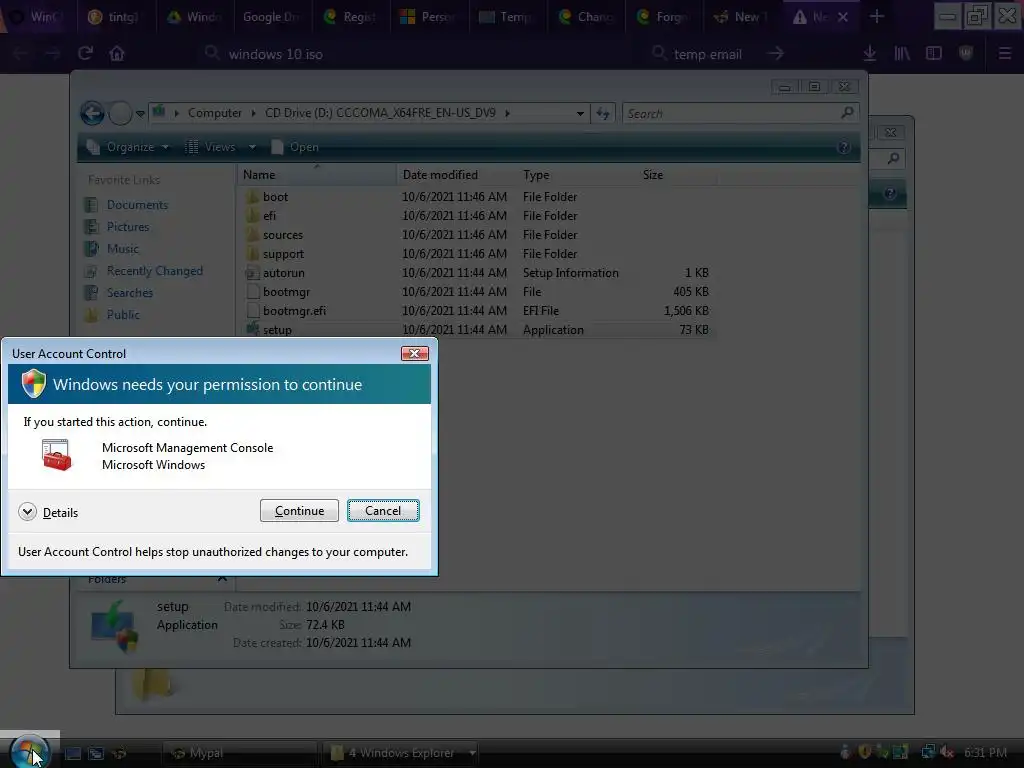Switch to the Temp tab

507,17
